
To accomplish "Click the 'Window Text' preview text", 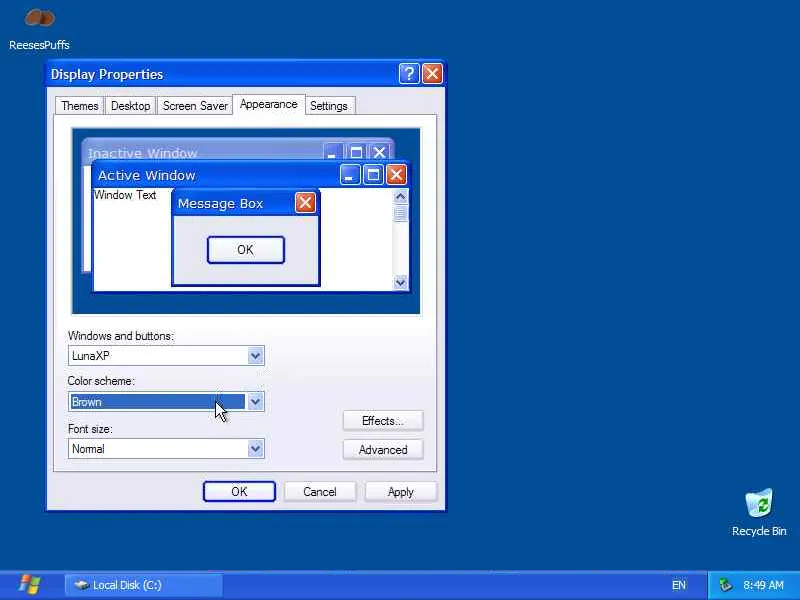I will coord(125,195).
